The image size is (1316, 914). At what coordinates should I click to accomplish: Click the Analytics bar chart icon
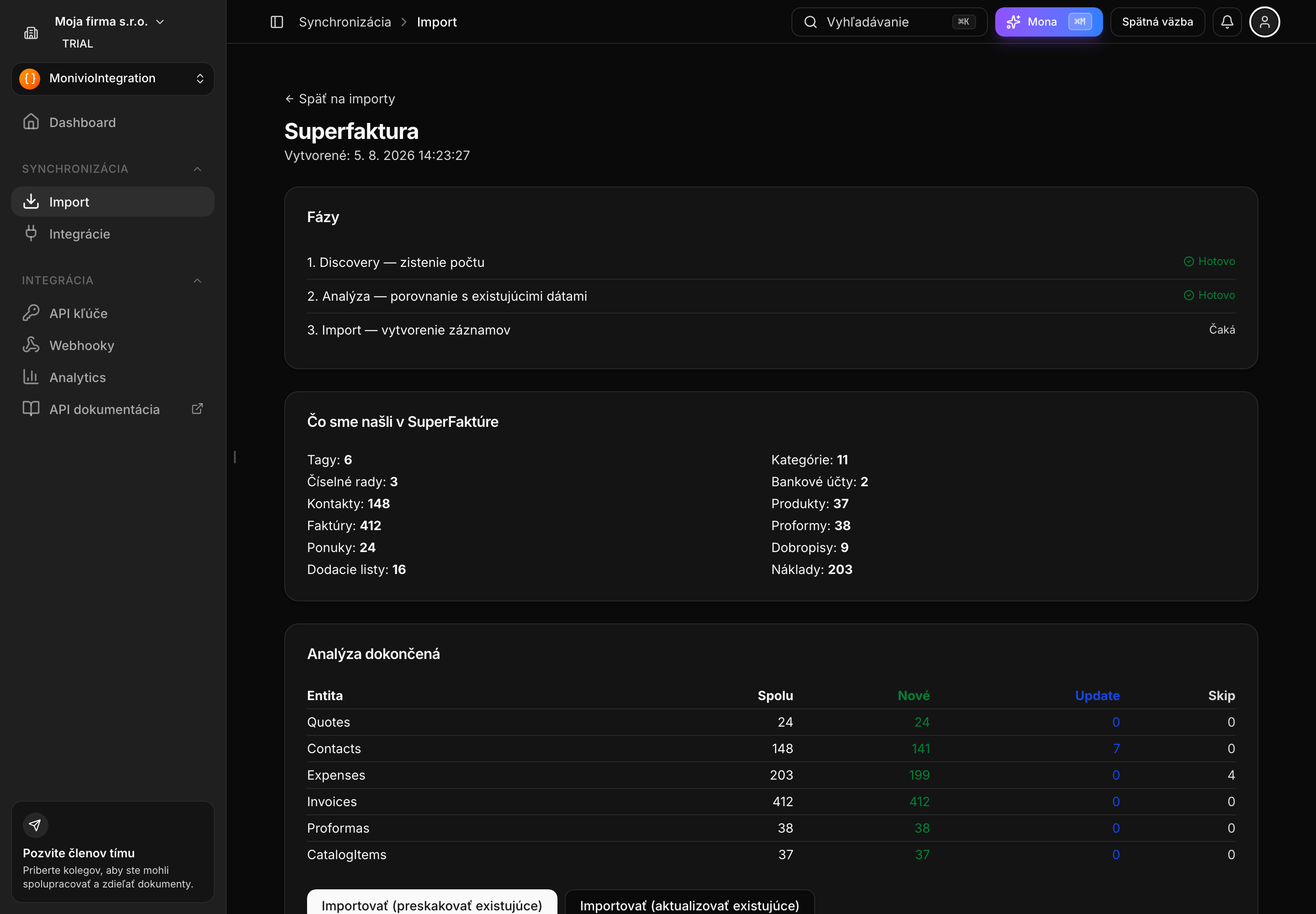point(31,377)
